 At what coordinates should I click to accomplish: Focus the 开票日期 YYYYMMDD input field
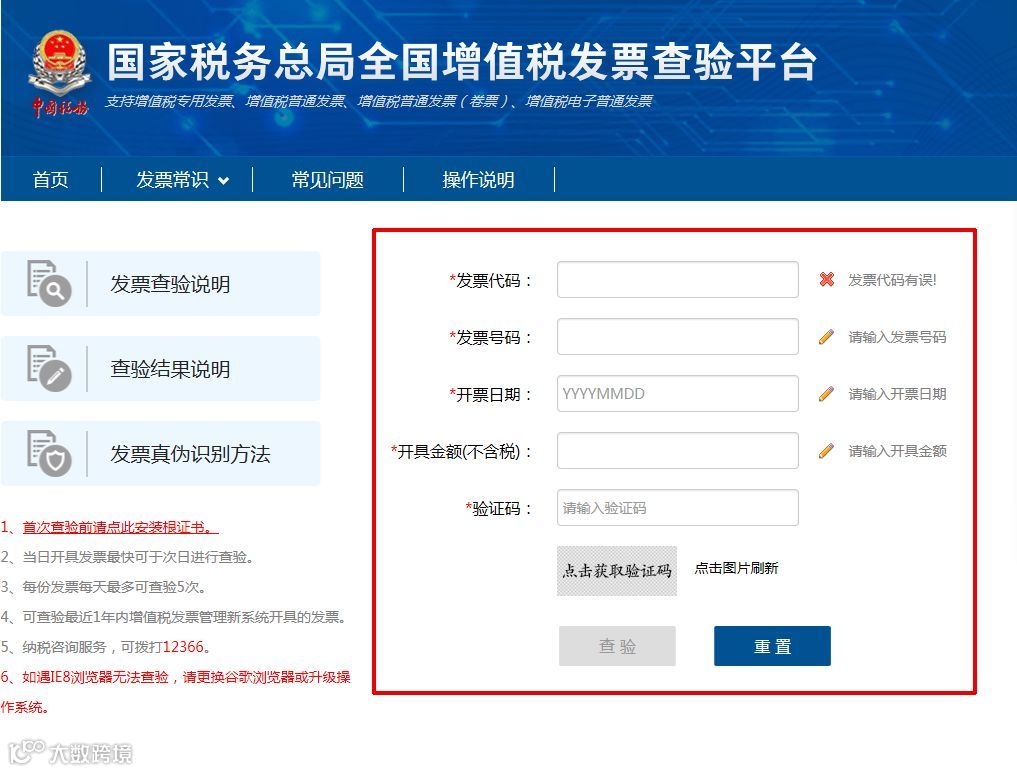(678, 394)
